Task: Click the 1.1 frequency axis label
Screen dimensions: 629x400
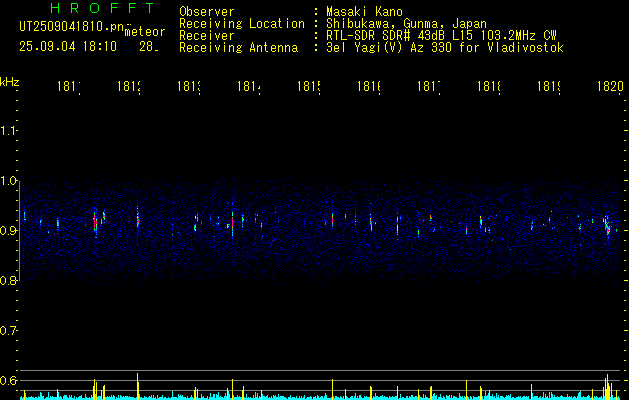Action: (9, 130)
